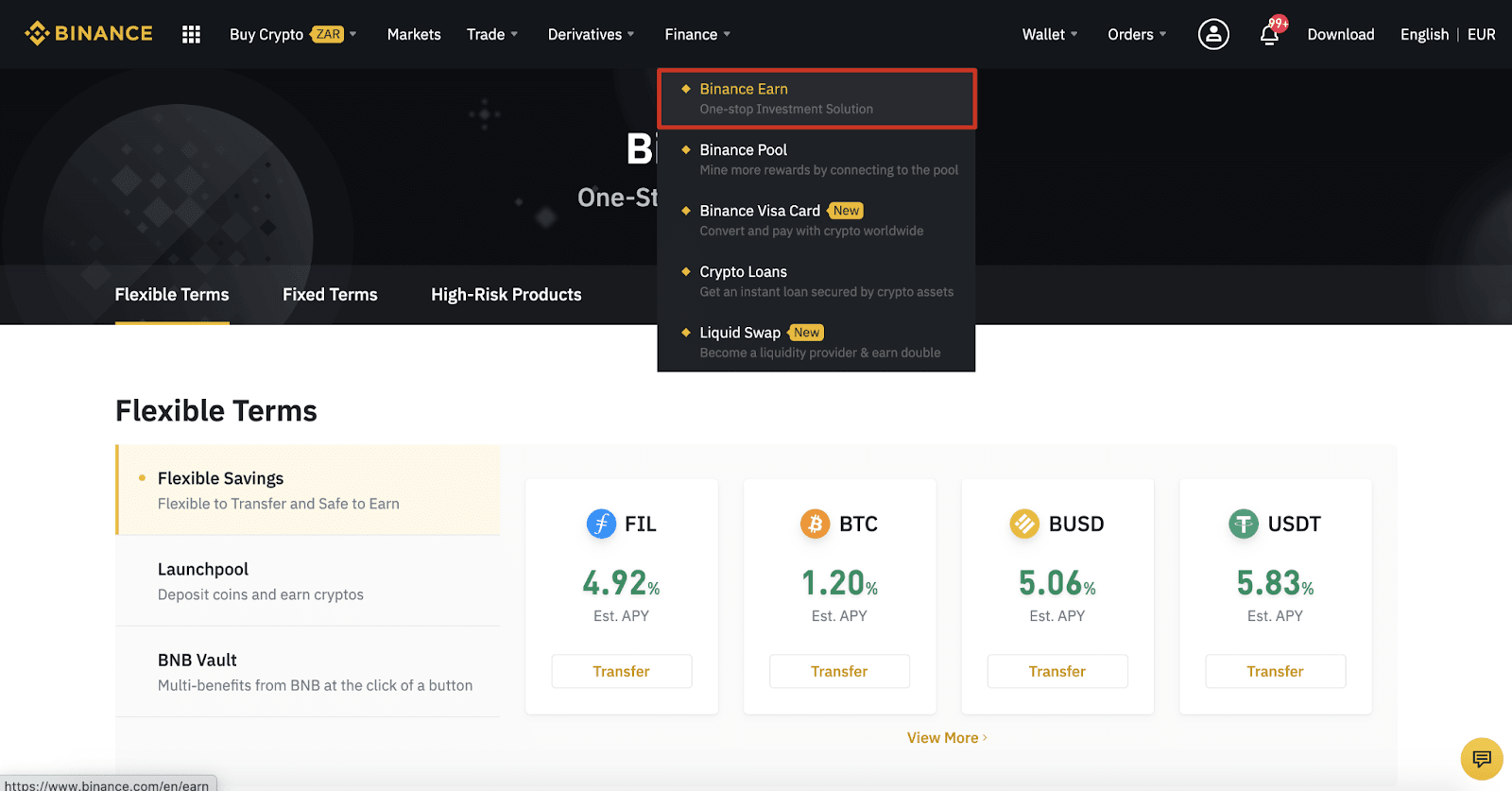
Task: Switch to the High-Risk Products tab
Action: (507, 295)
